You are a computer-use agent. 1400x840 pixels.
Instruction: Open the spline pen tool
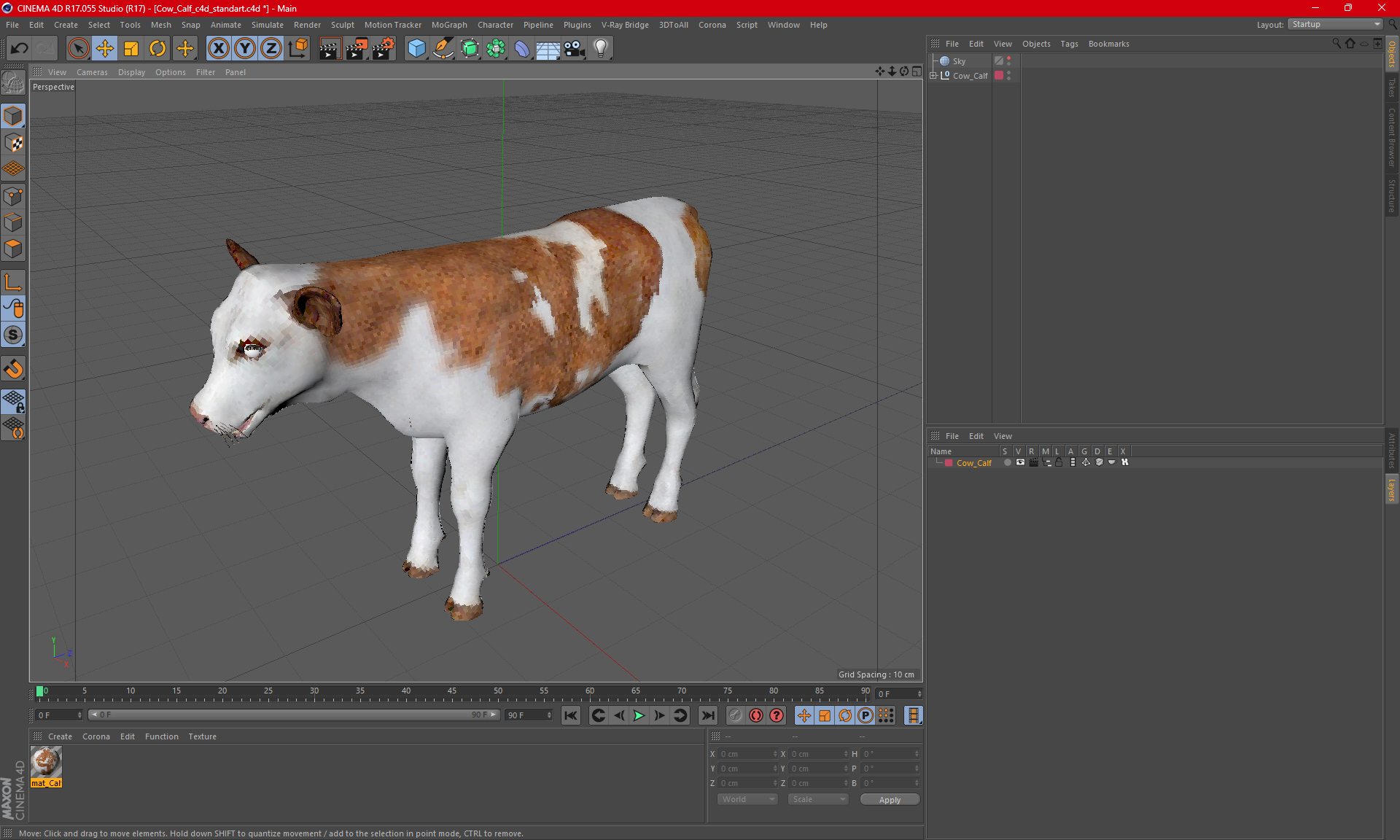click(x=443, y=49)
